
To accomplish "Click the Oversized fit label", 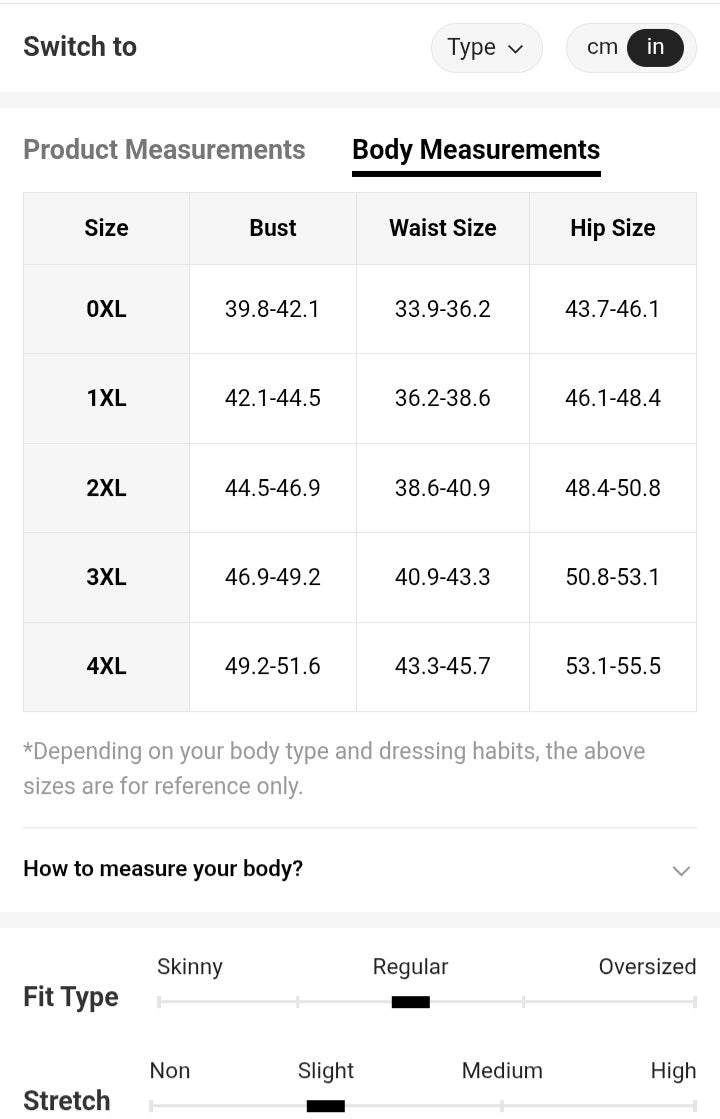I will (x=647, y=967).
